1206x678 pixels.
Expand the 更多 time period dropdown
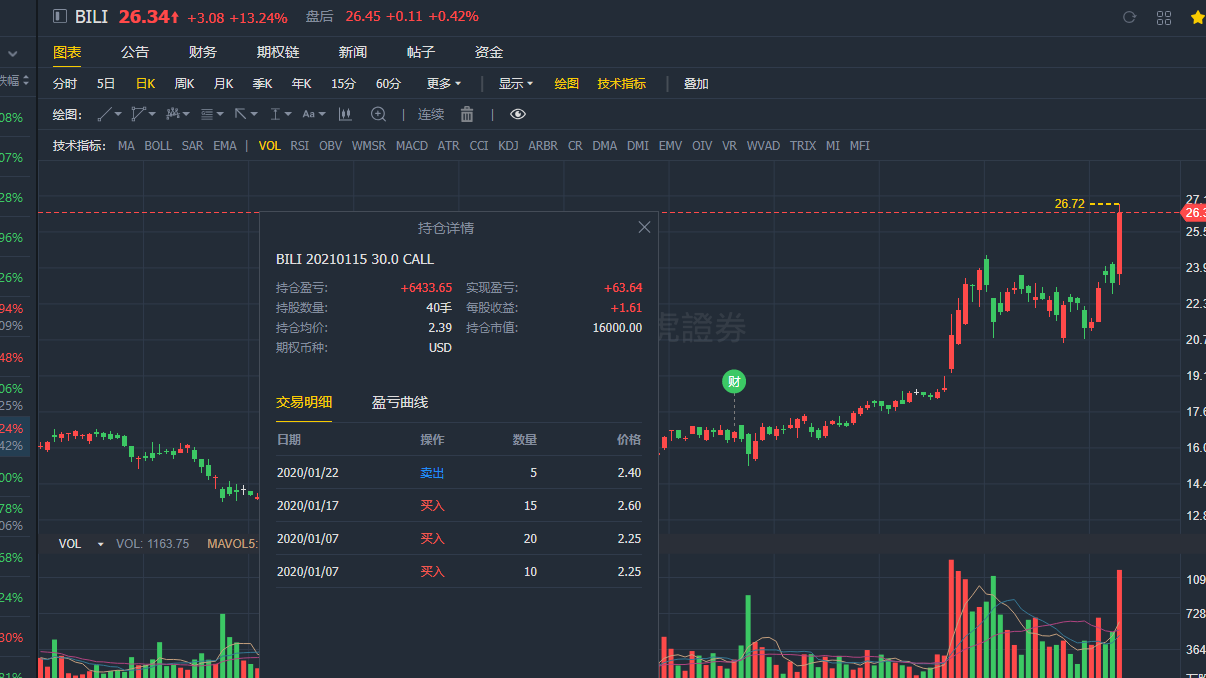pos(444,84)
